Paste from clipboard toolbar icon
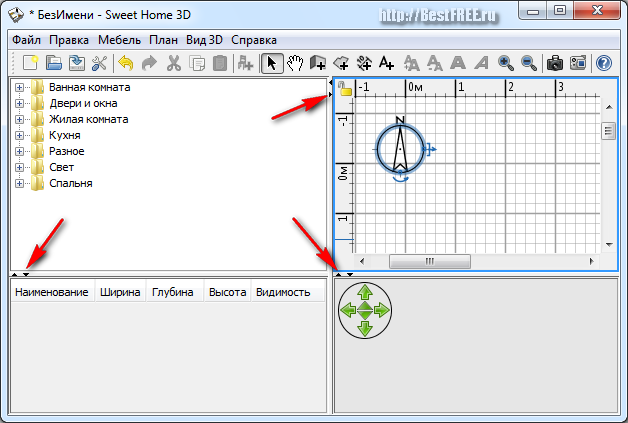The image size is (628, 423). 220,63
